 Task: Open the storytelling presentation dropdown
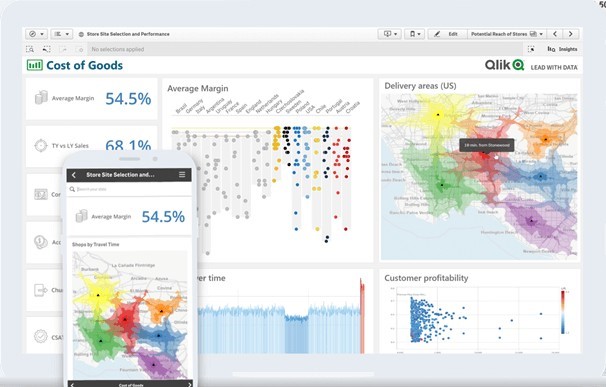coord(390,34)
